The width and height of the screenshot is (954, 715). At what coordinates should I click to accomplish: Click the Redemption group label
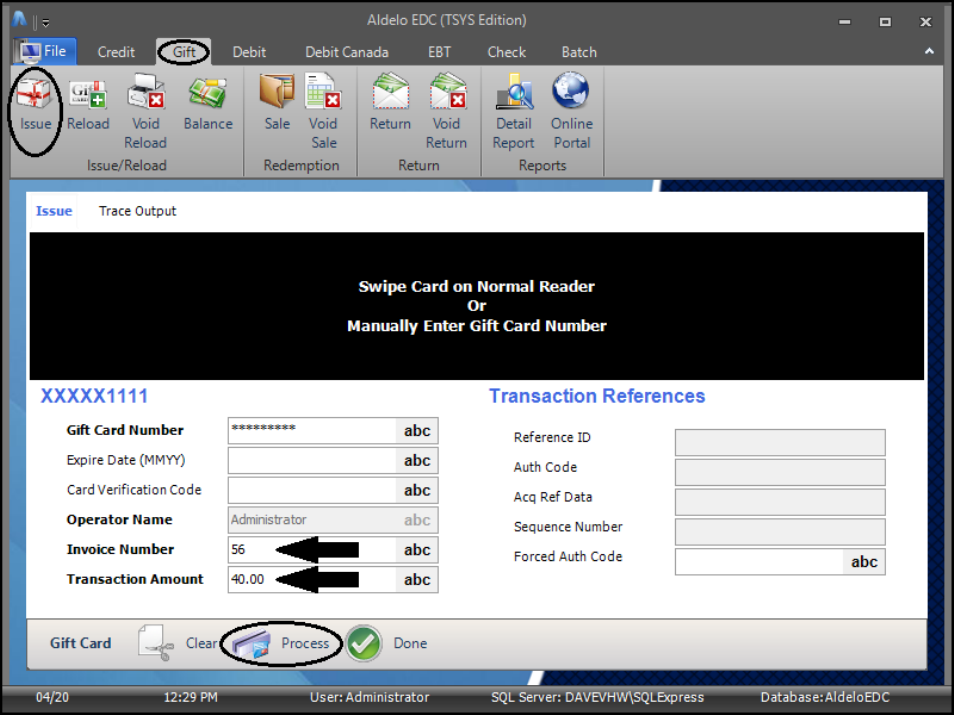(301, 166)
